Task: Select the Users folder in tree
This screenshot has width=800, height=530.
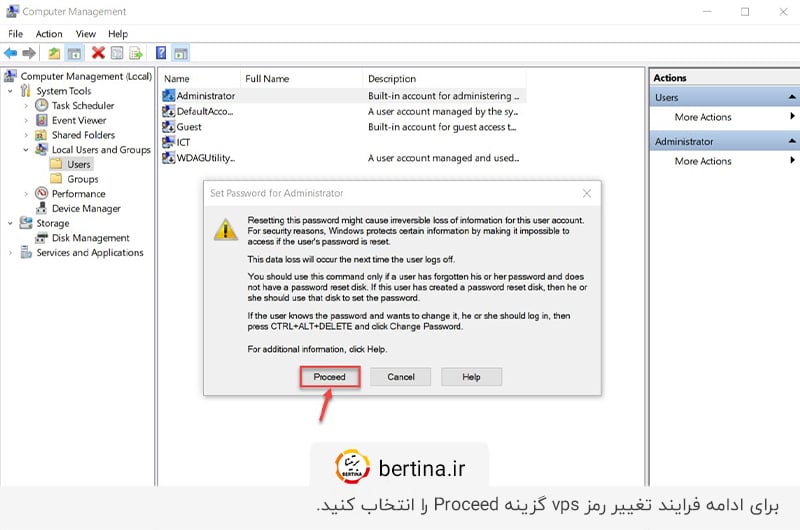Action: [x=79, y=164]
